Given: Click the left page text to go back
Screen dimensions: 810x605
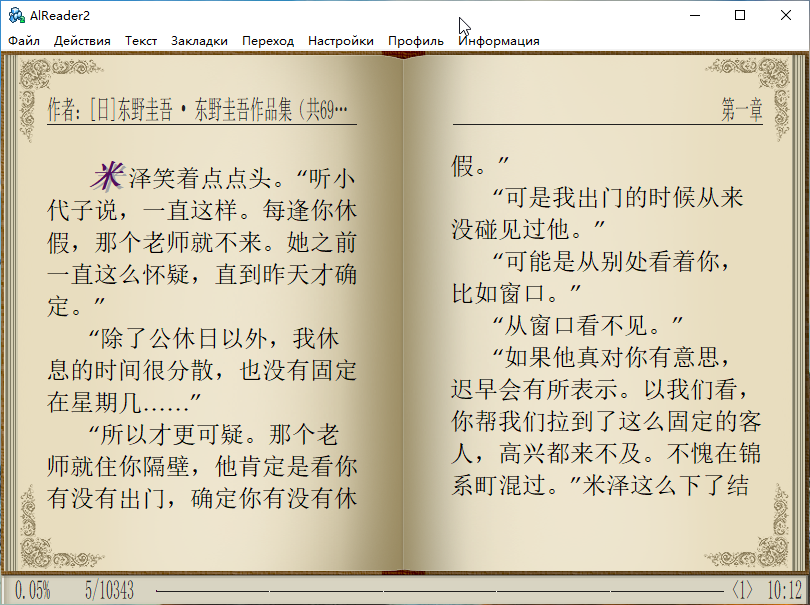Looking at the screenshot, I should 201,338.
